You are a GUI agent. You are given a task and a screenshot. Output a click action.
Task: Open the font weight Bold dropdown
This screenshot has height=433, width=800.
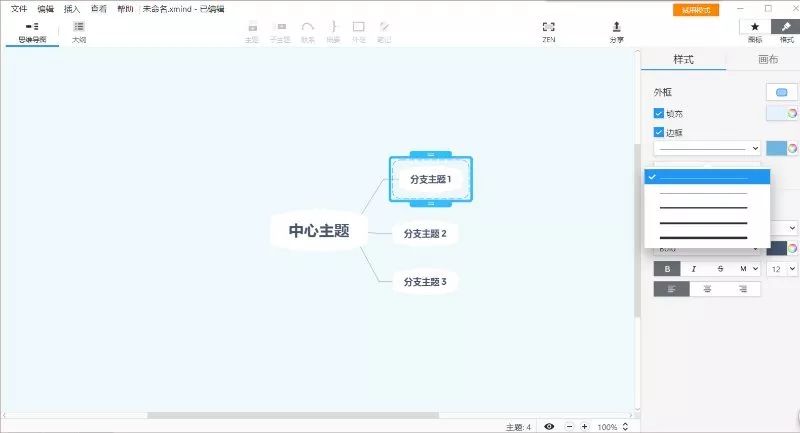click(x=707, y=249)
